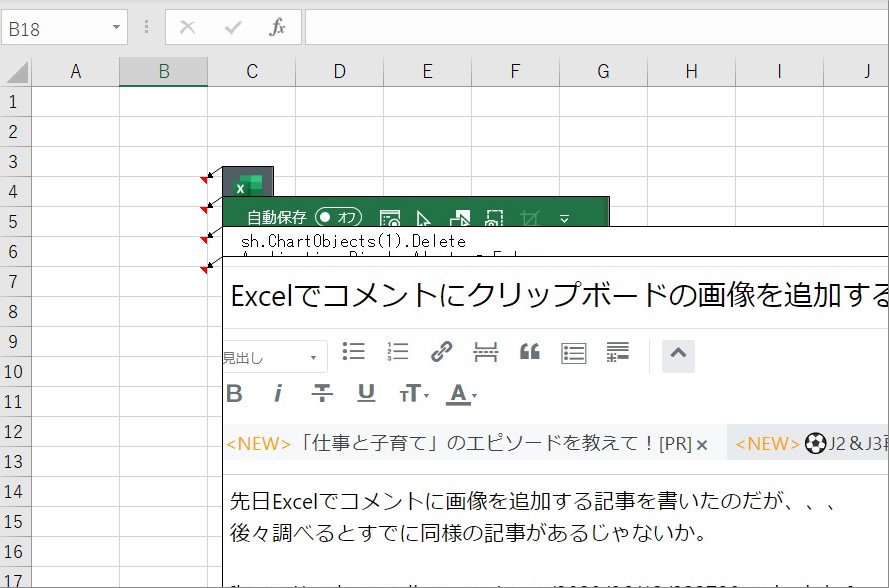Select cell B4 with comment indicator
This screenshot has height=588, width=889.
point(163,192)
